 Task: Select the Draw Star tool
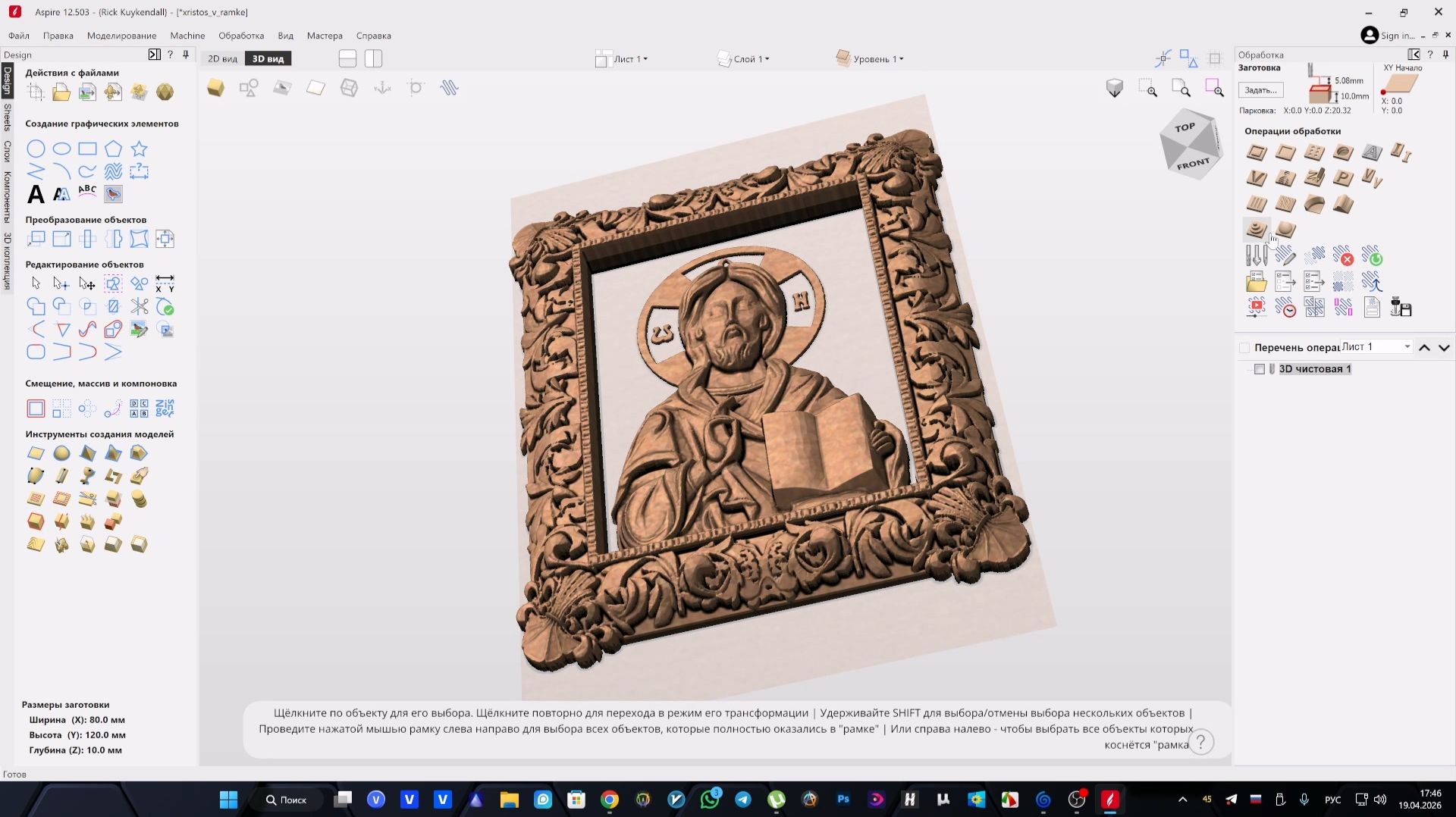139,149
